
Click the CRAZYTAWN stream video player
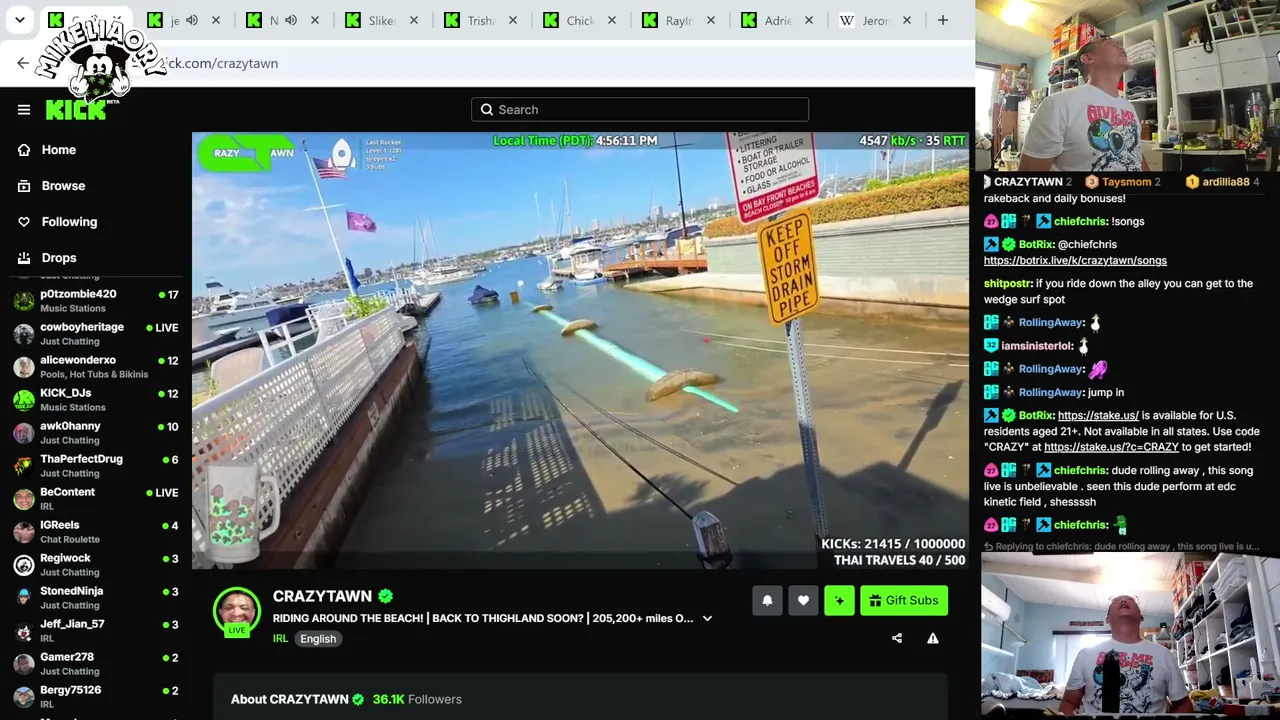(x=581, y=351)
